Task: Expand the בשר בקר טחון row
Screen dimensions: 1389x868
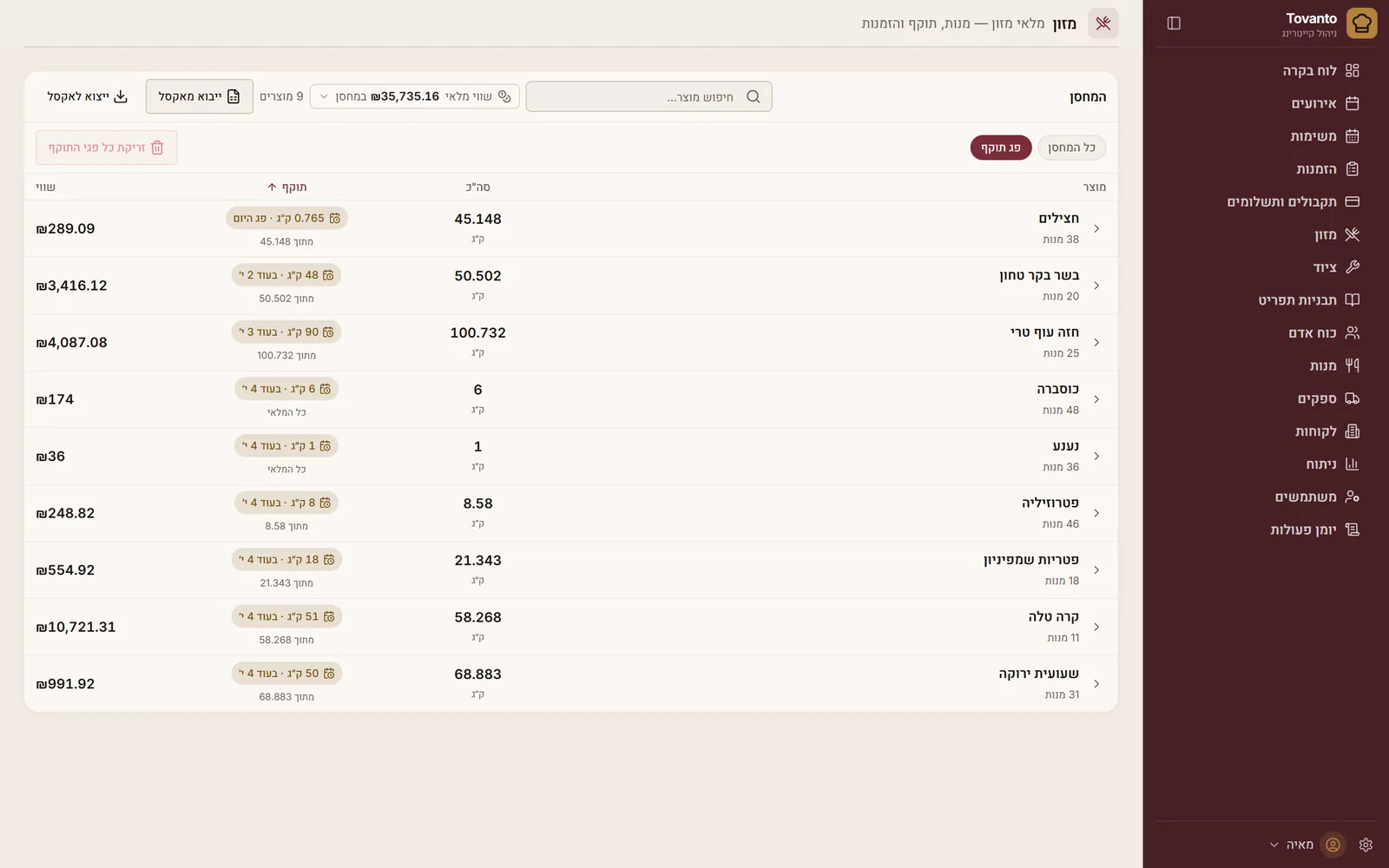Action: pos(1096,286)
